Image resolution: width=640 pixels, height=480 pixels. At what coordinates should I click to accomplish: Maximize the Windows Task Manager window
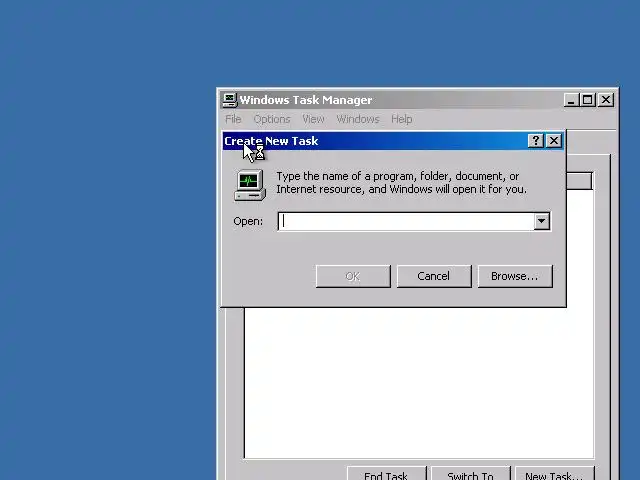(x=588, y=100)
